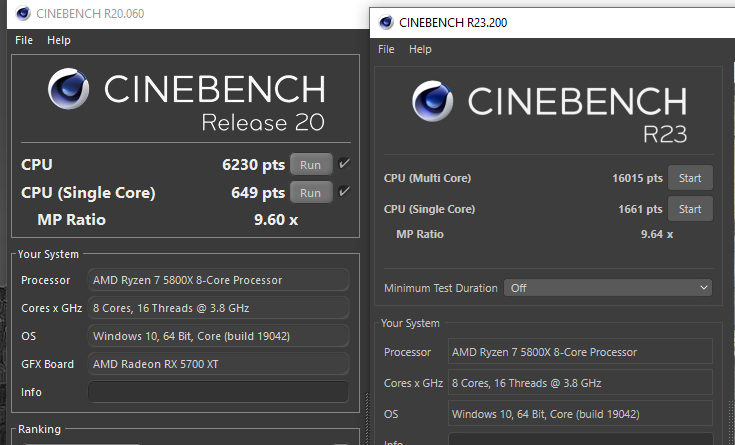Open File menu in R23 window

coord(386,49)
